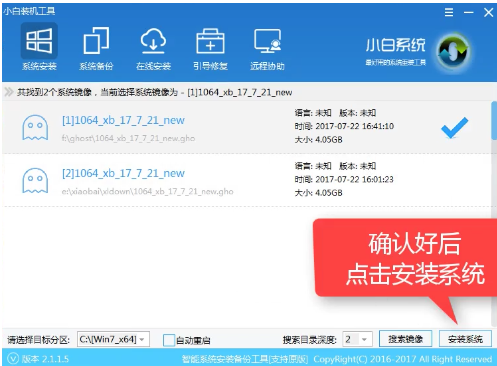This screenshot has height=366, width=497.
Task: Click the 搜索镜像 button
Action: [405, 339]
